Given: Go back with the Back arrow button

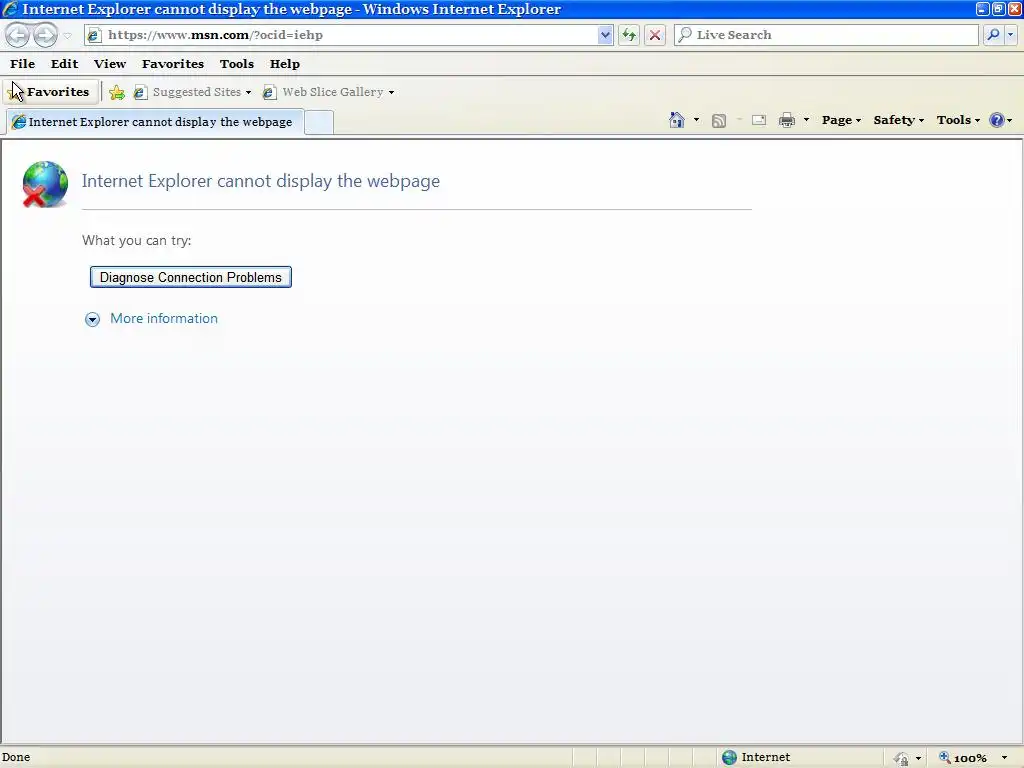Looking at the screenshot, I should (18, 35).
